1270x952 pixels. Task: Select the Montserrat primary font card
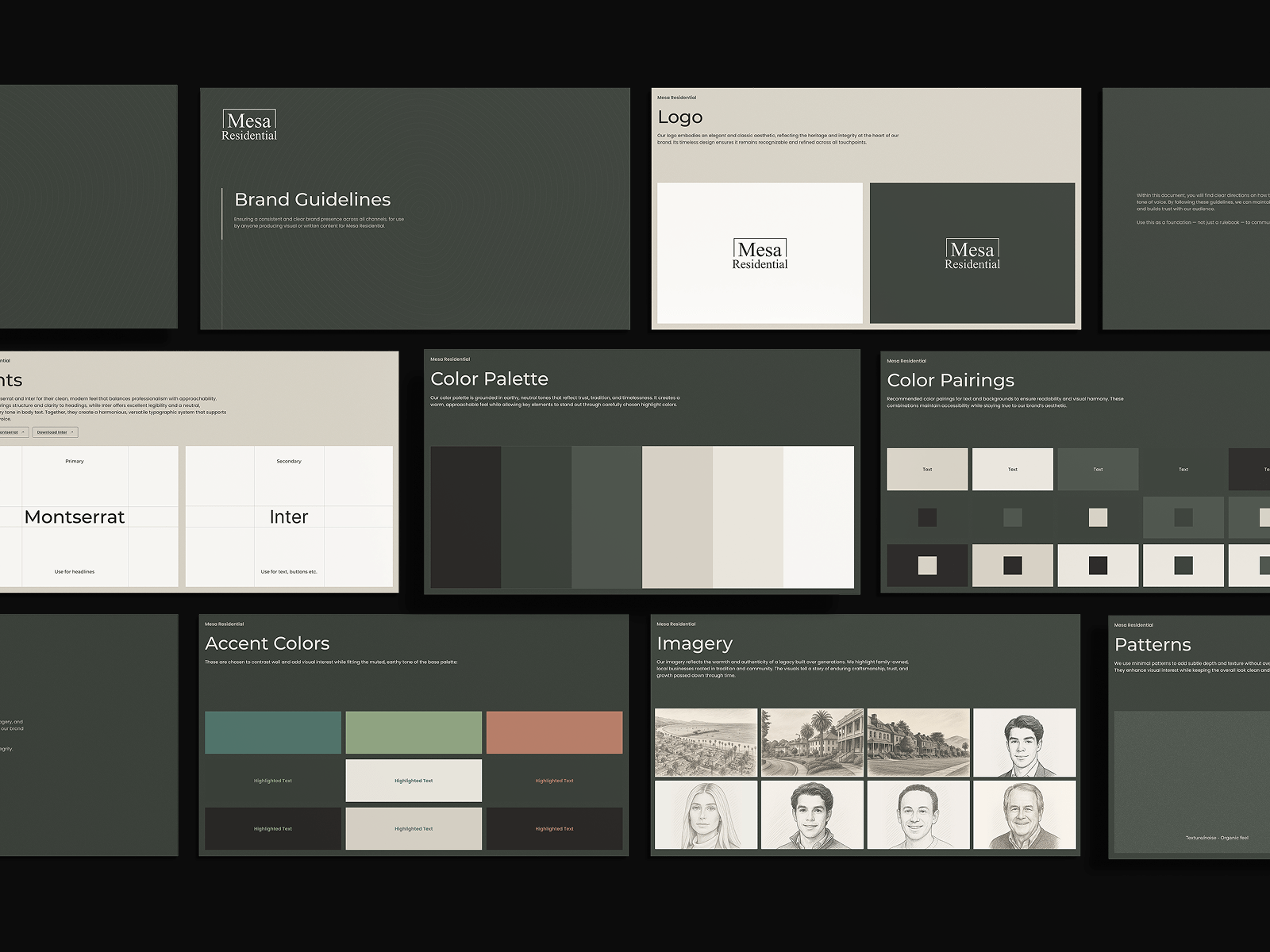click(x=75, y=516)
